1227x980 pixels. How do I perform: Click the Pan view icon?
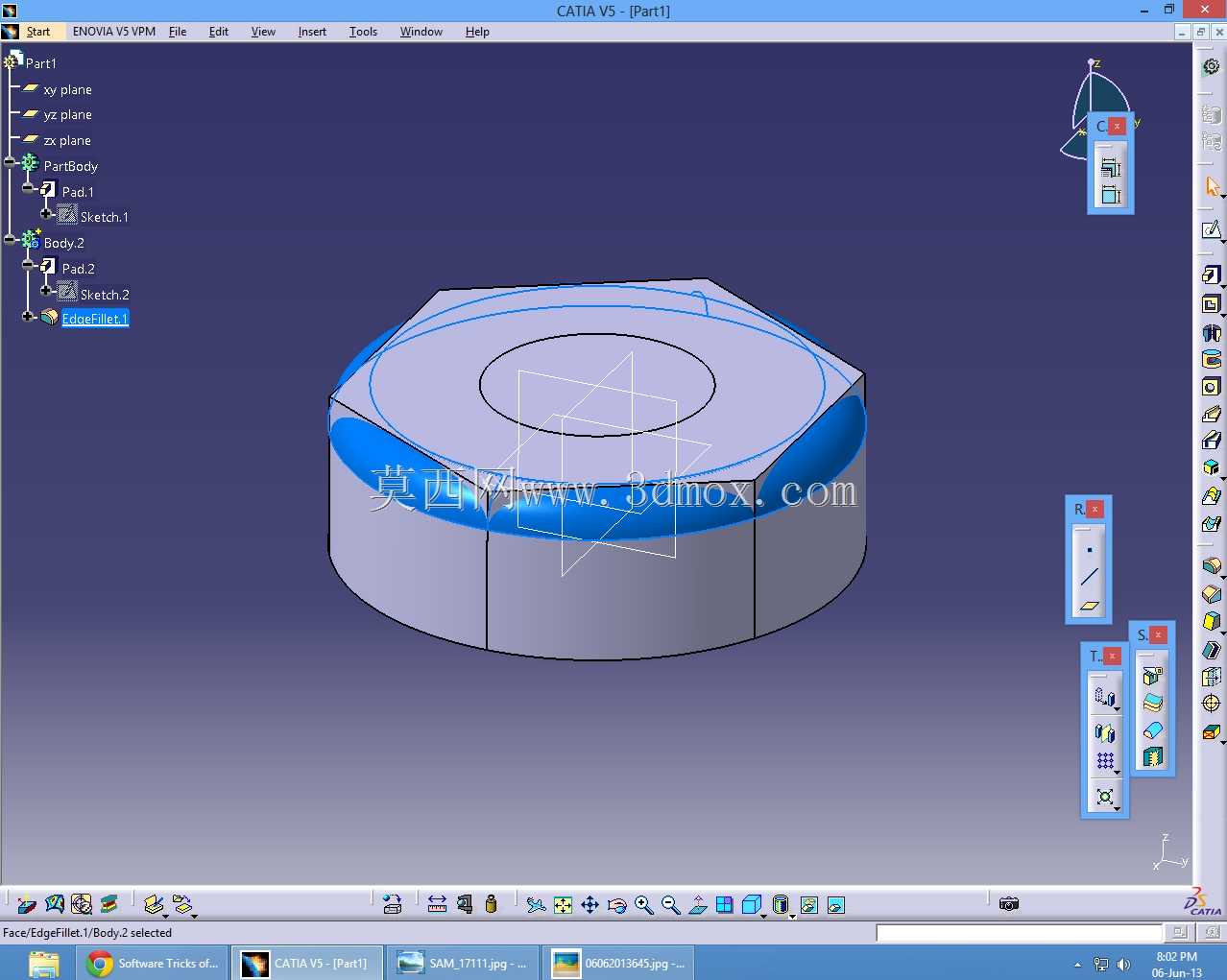click(x=590, y=905)
